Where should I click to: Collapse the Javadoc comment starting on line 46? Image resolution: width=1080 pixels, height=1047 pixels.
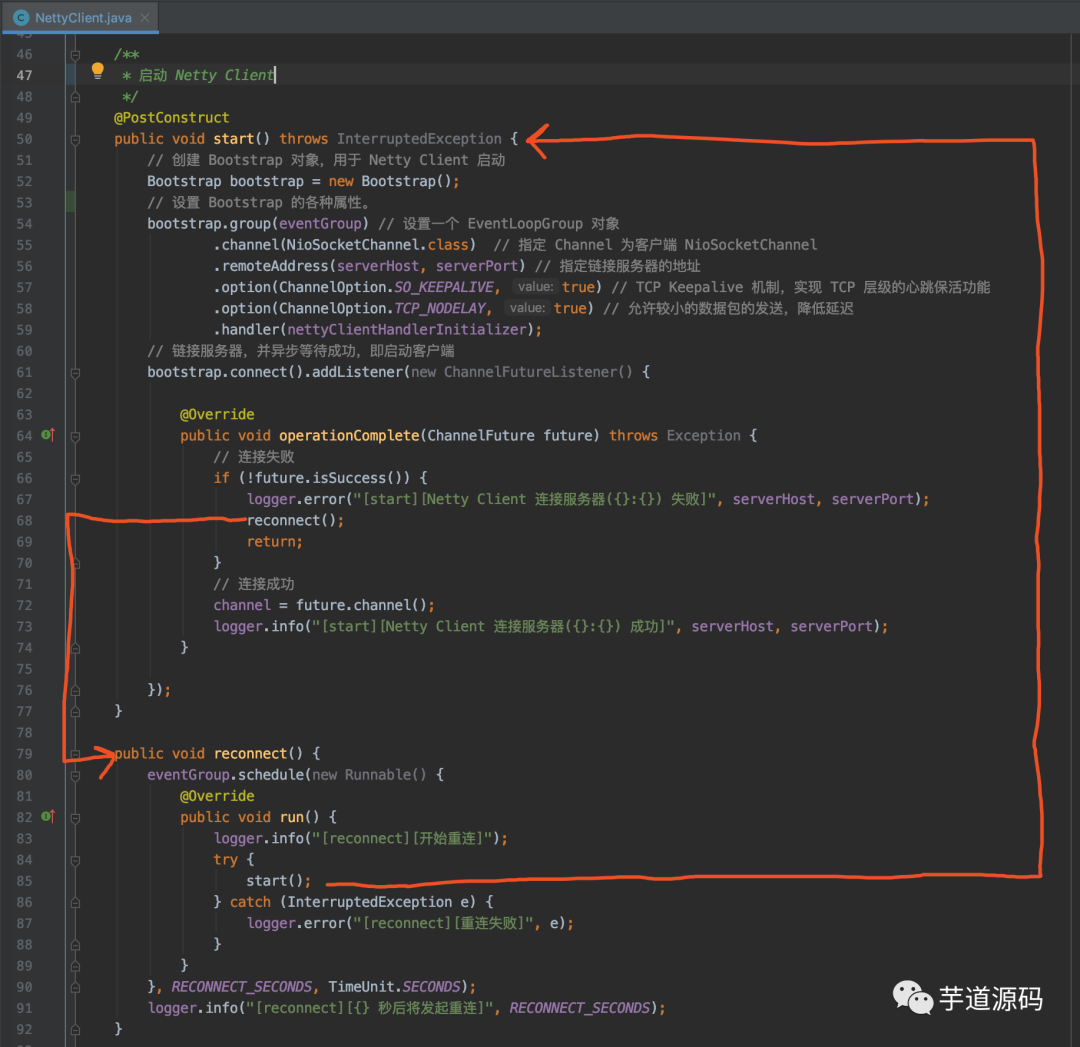(75, 54)
